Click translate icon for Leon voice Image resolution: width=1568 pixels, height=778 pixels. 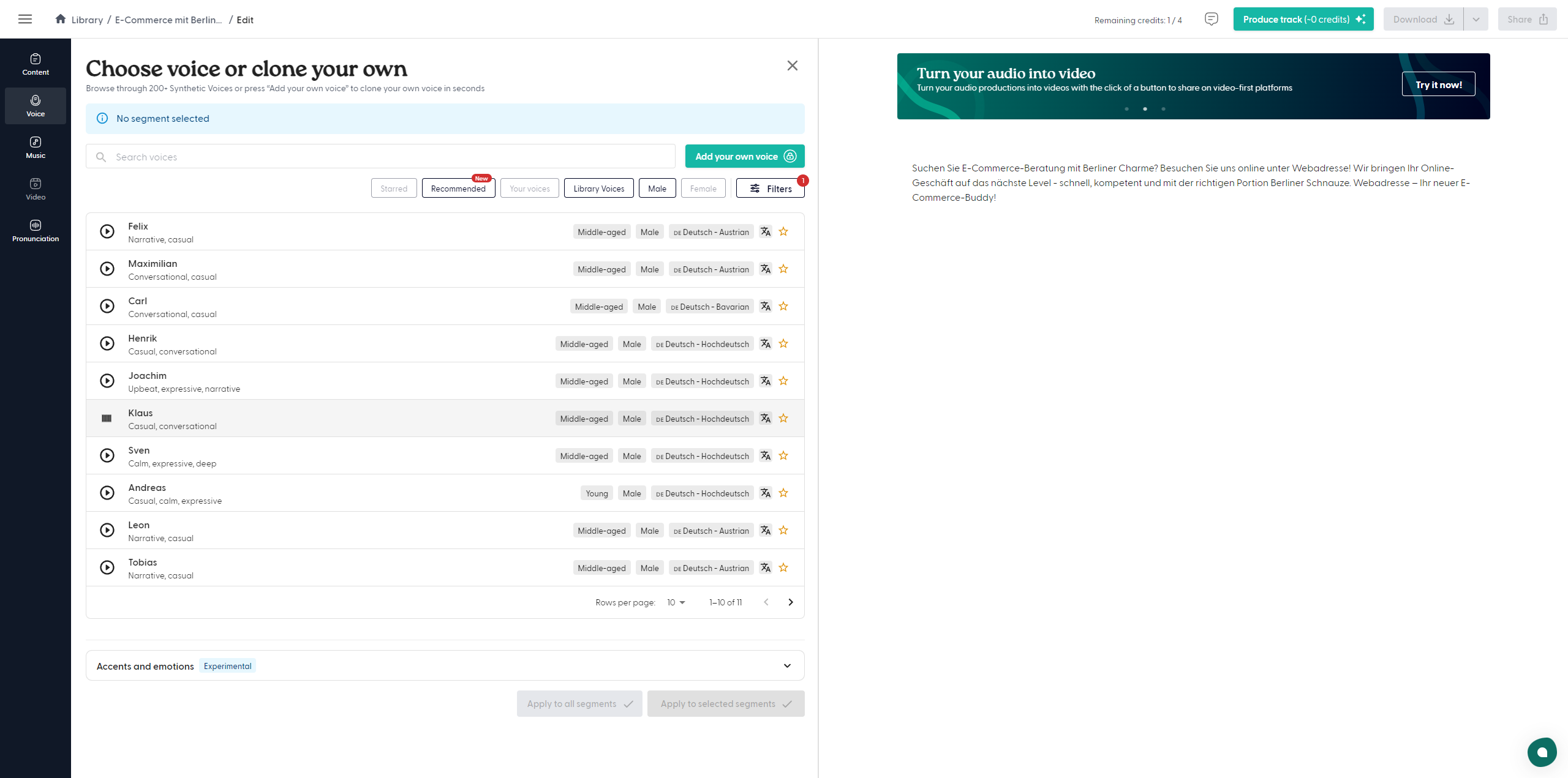(x=766, y=530)
